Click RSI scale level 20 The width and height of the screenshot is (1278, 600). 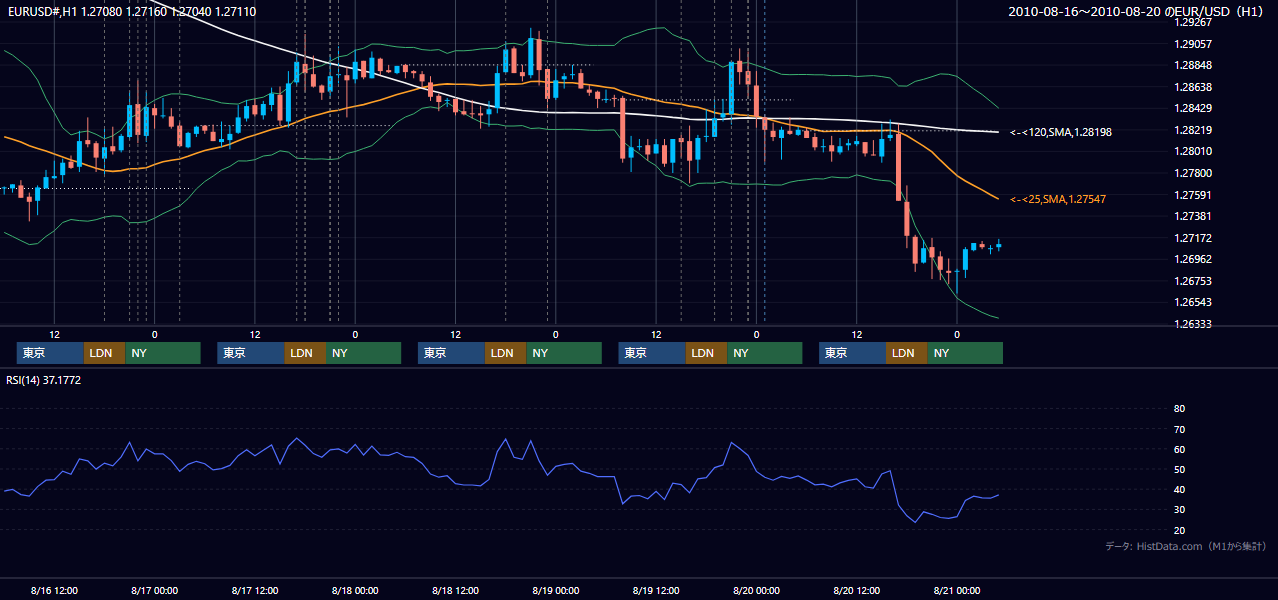[1179, 530]
